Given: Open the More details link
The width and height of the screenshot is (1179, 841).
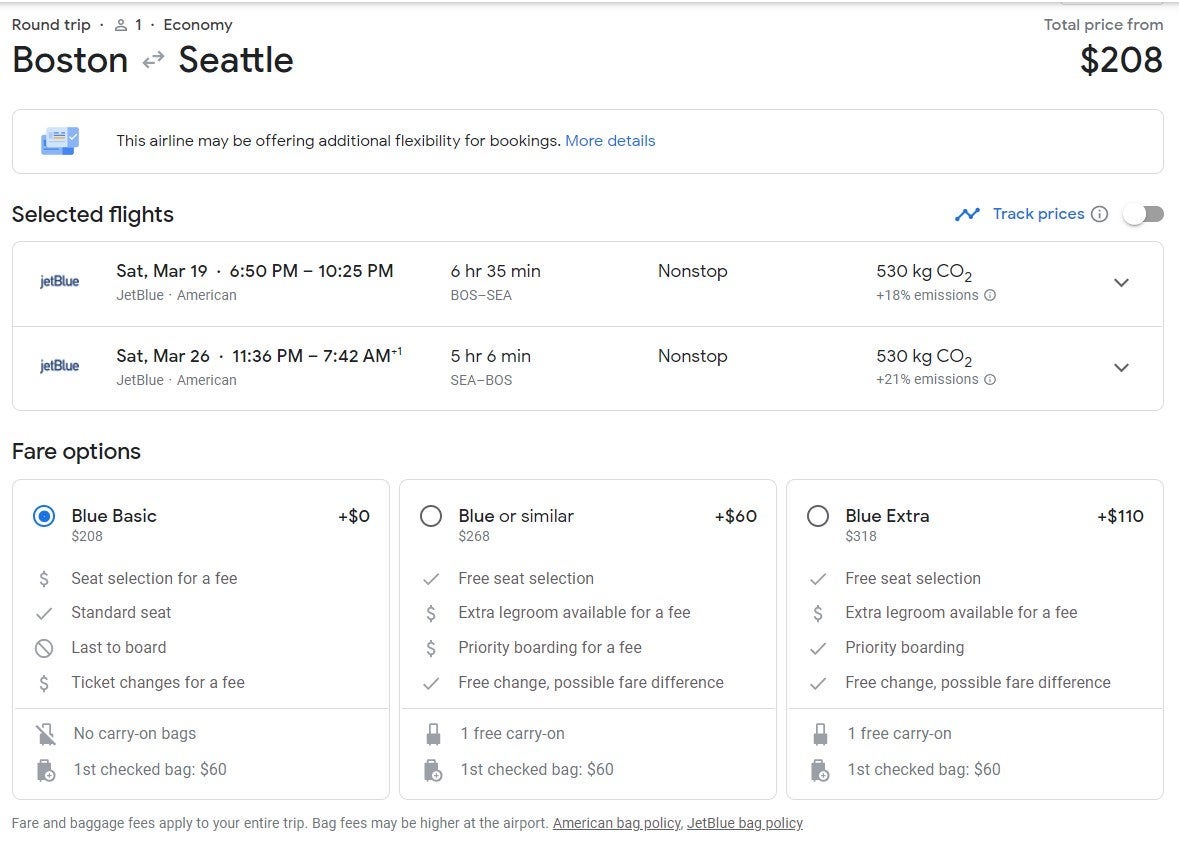Looking at the screenshot, I should (610, 141).
